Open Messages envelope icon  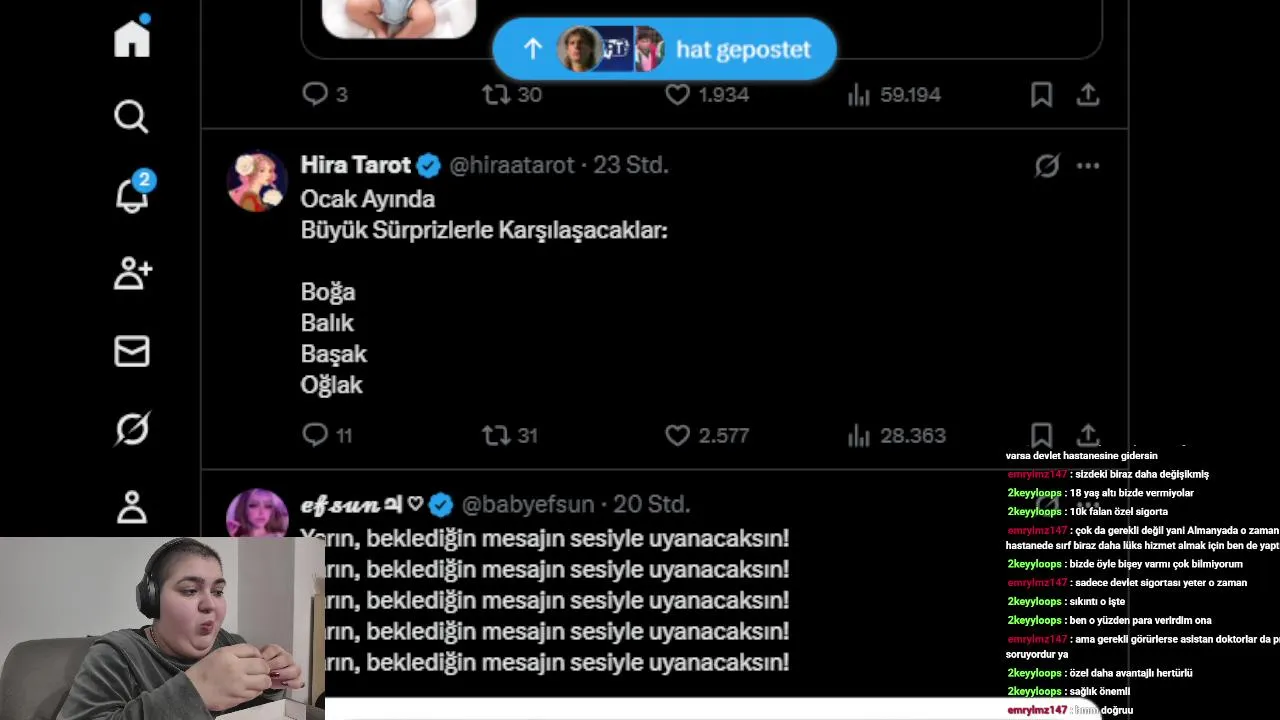tap(132, 351)
